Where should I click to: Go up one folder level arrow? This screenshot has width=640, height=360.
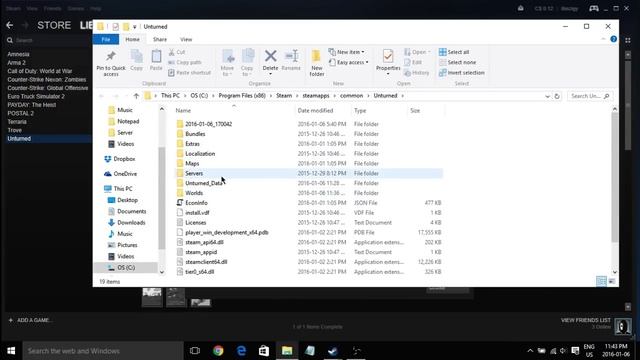coord(136,96)
